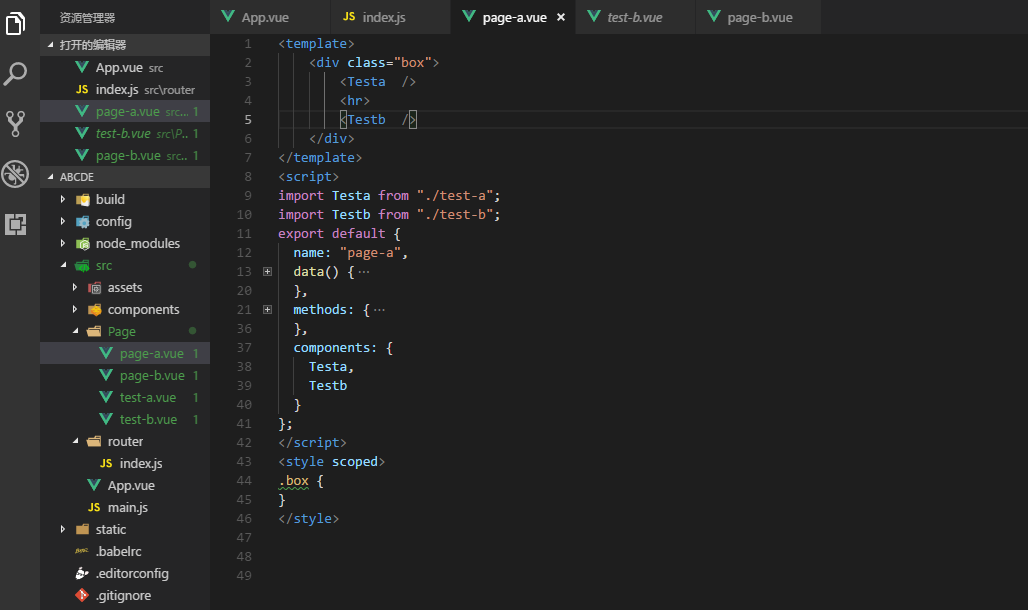Image resolution: width=1028 pixels, height=610 pixels.
Task: Click the Explorer panel title at top of sidebar
Action: click(x=87, y=18)
